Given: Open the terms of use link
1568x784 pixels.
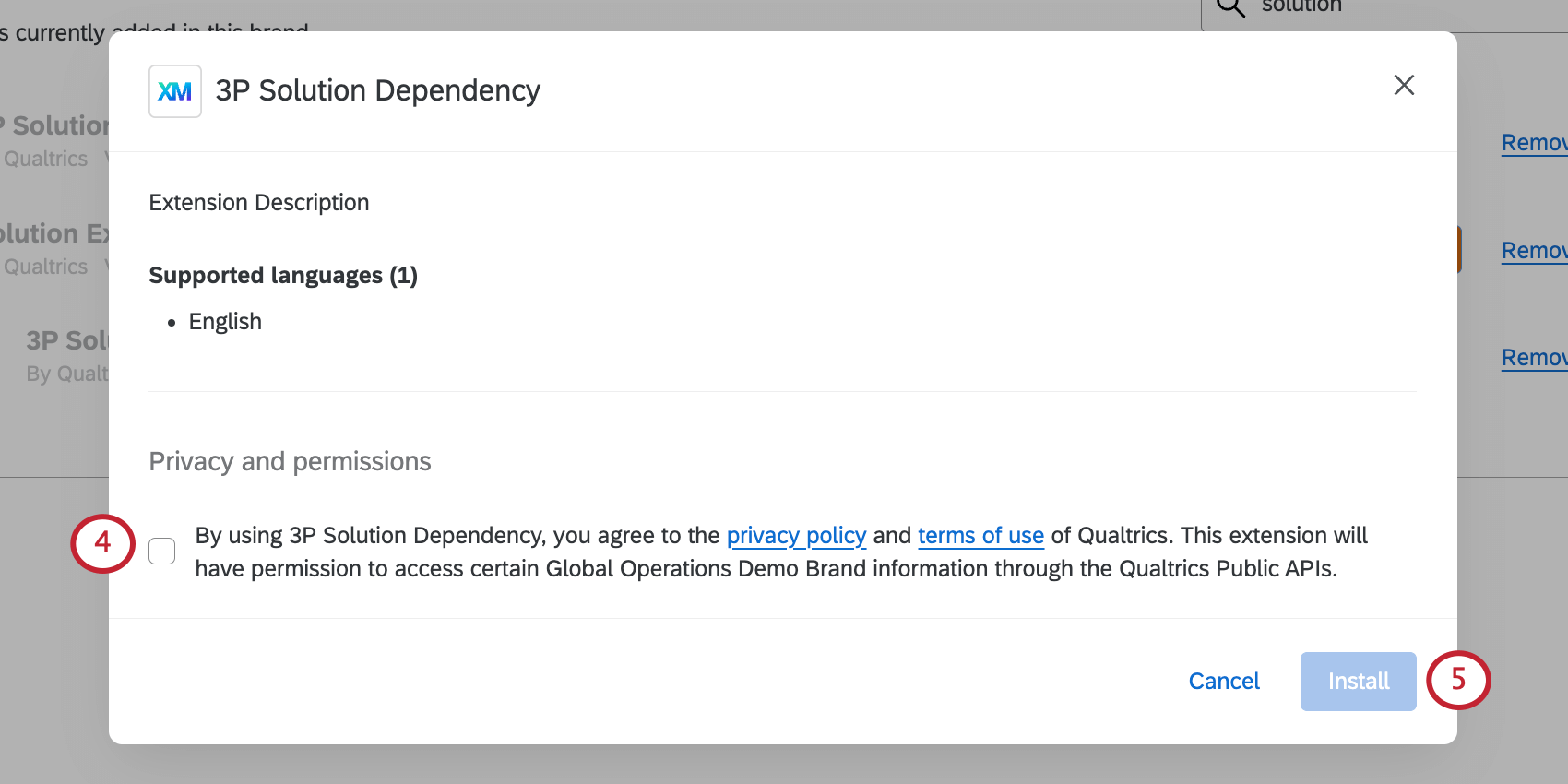Looking at the screenshot, I should (x=980, y=536).
